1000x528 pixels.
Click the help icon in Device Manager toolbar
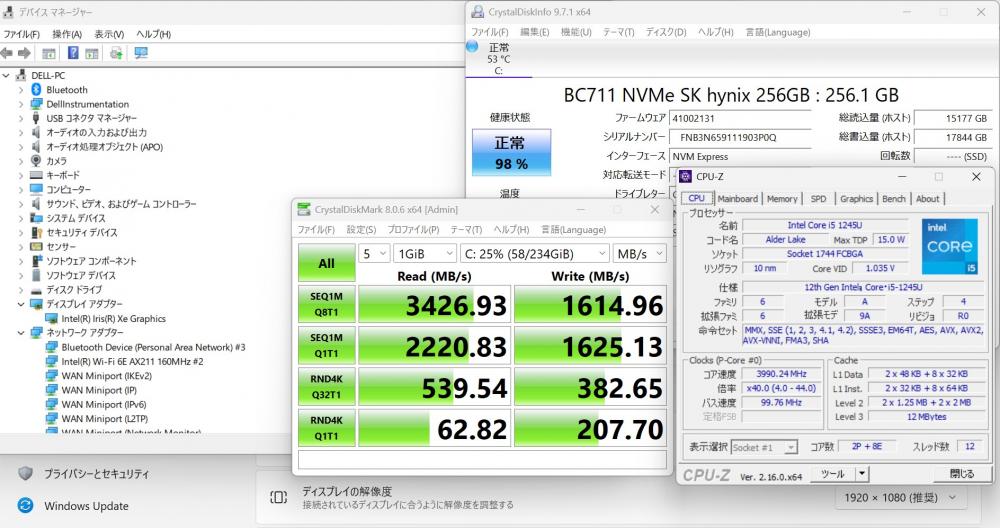[x=73, y=53]
